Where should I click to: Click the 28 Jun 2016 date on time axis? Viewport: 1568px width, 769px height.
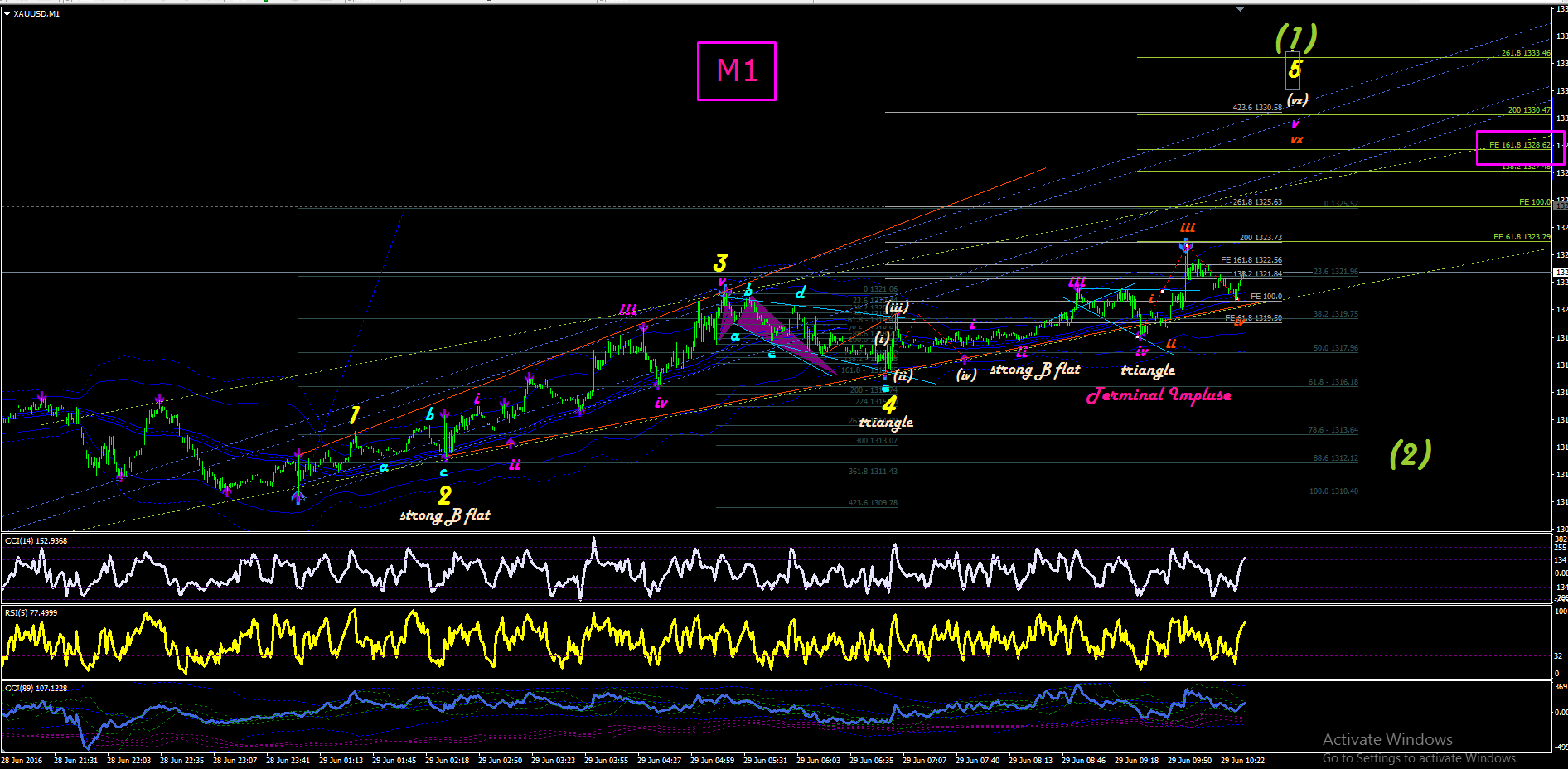22,761
